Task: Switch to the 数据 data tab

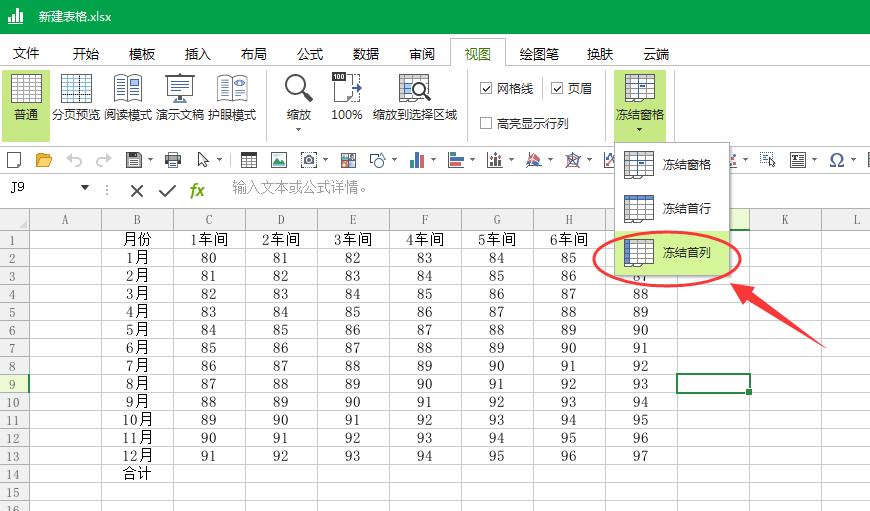Action: (x=366, y=54)
